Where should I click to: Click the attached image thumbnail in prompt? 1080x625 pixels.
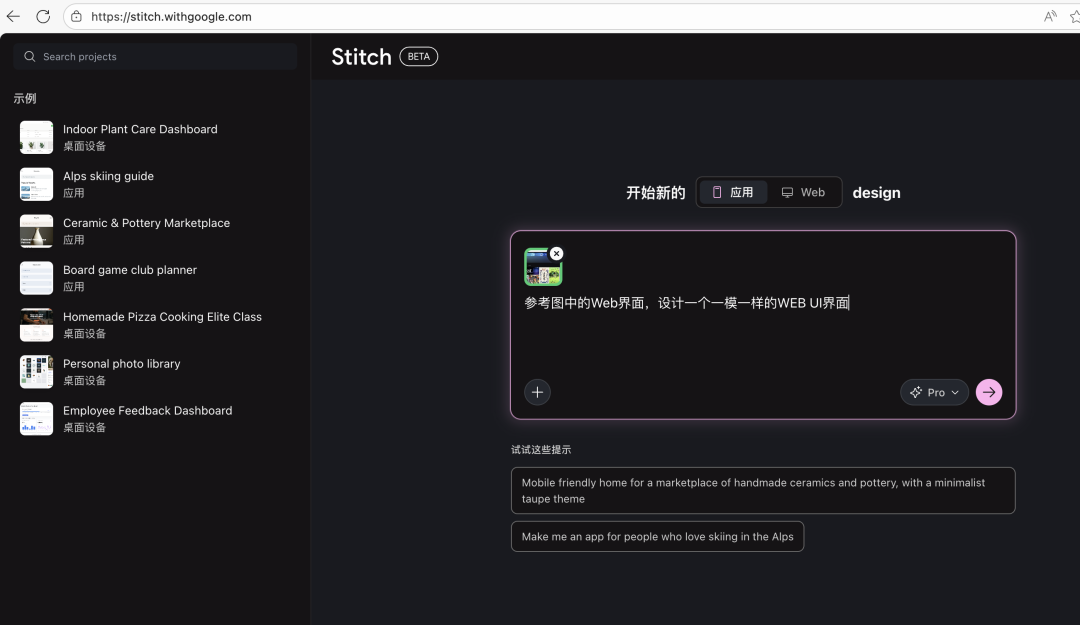tap(541, 268)
